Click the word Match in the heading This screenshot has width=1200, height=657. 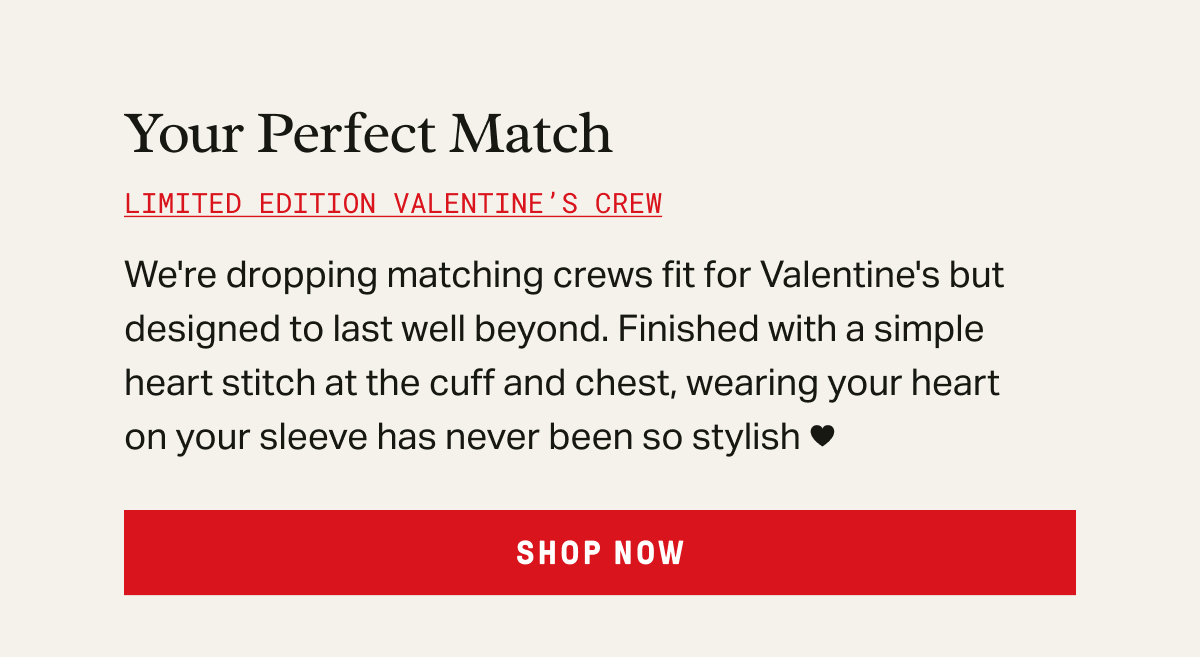(531, 134)
